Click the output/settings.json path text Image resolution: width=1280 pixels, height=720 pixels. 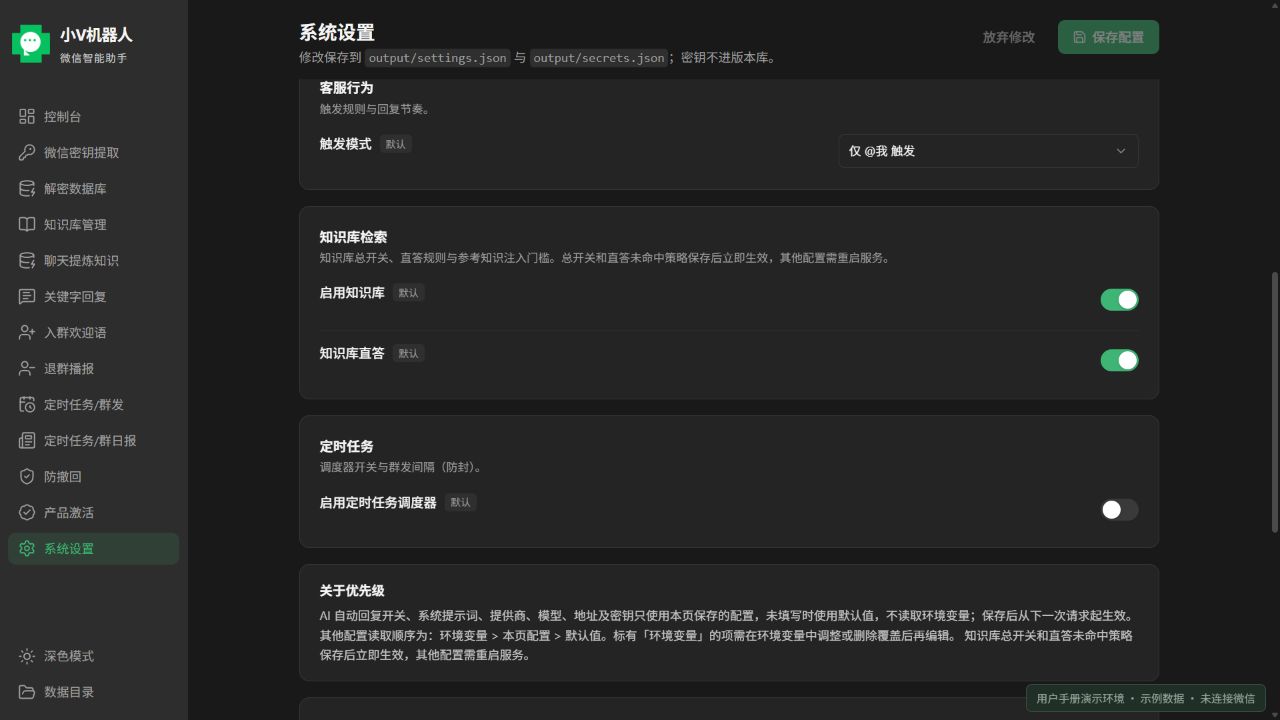tap(438, 58)
